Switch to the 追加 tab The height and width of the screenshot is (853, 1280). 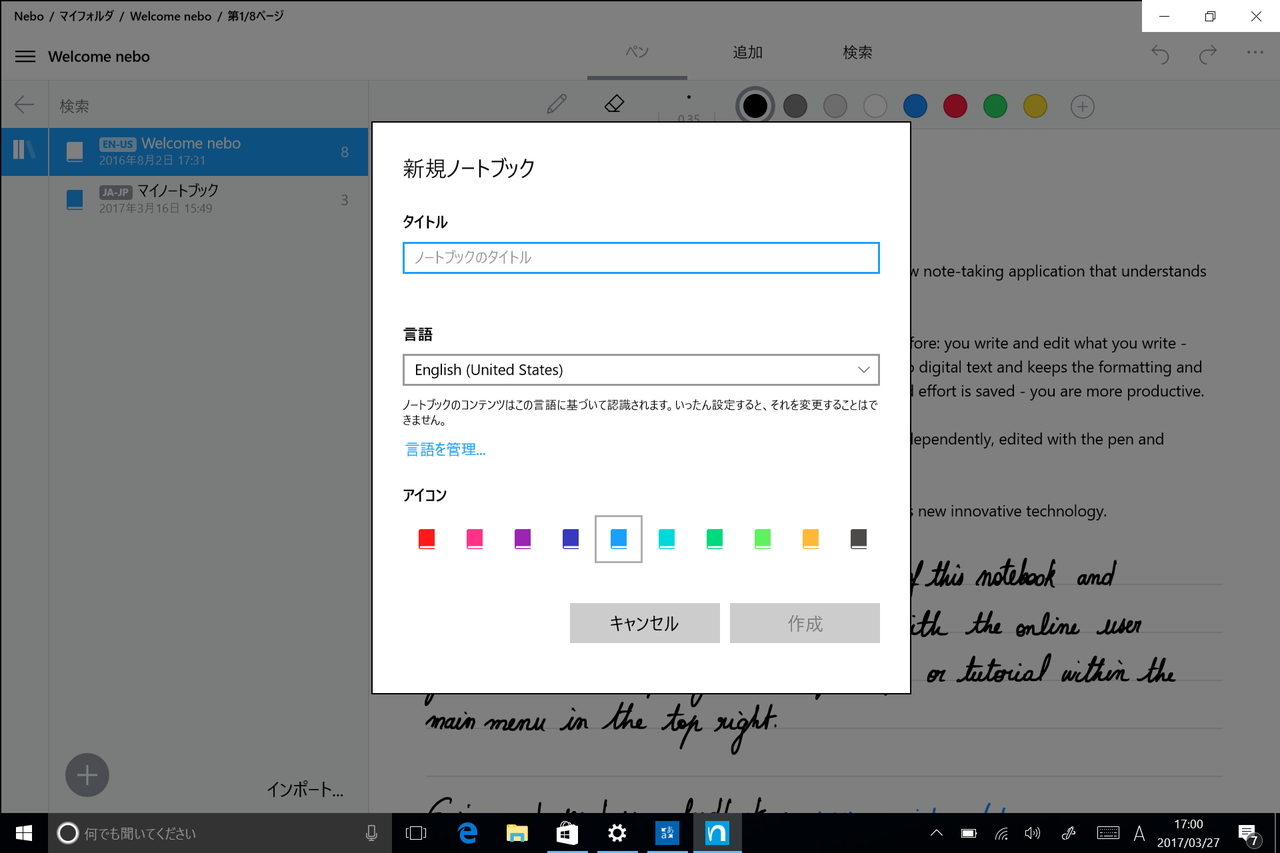click(747, 52)
